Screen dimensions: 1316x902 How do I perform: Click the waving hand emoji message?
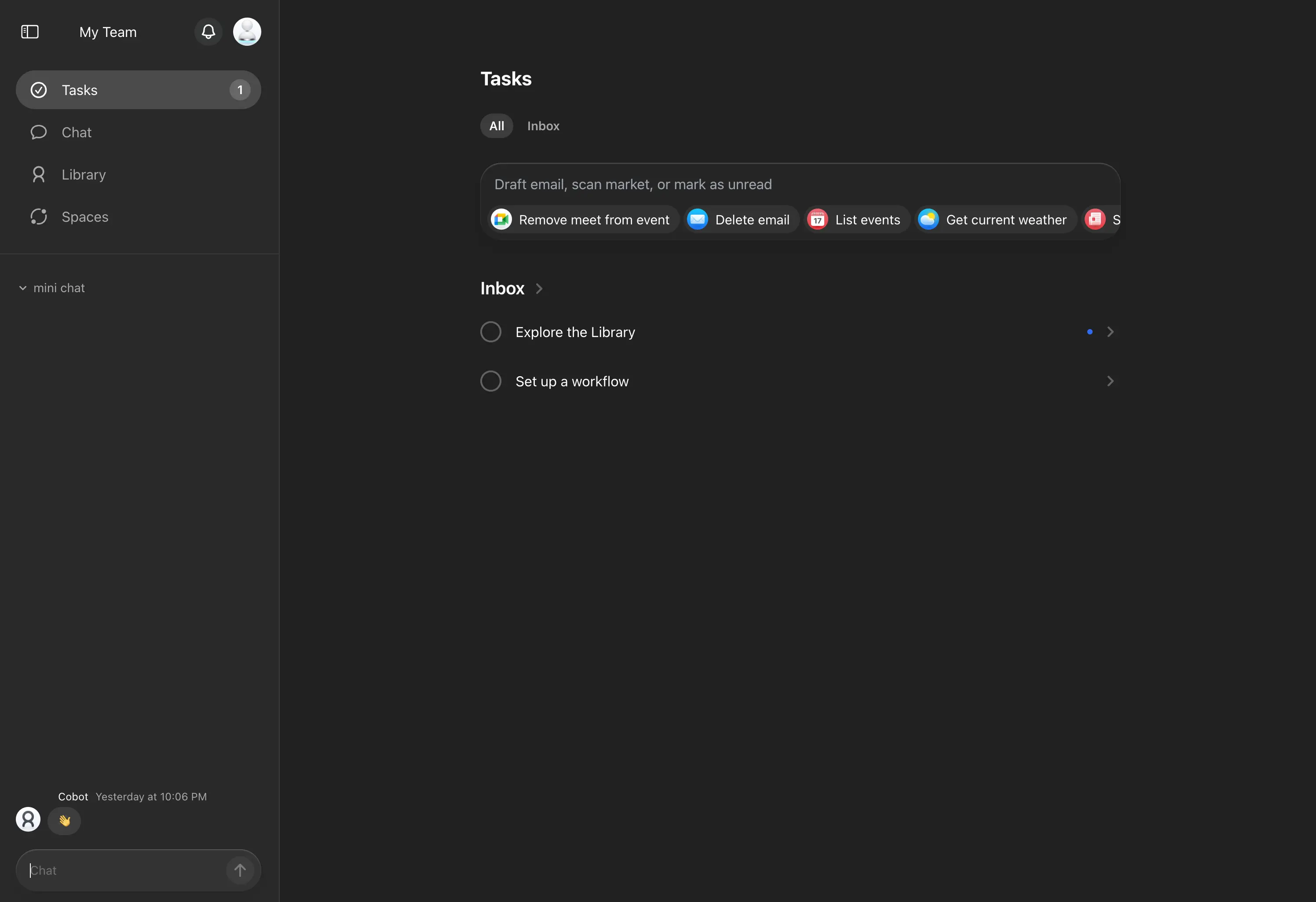pos(65,821)
